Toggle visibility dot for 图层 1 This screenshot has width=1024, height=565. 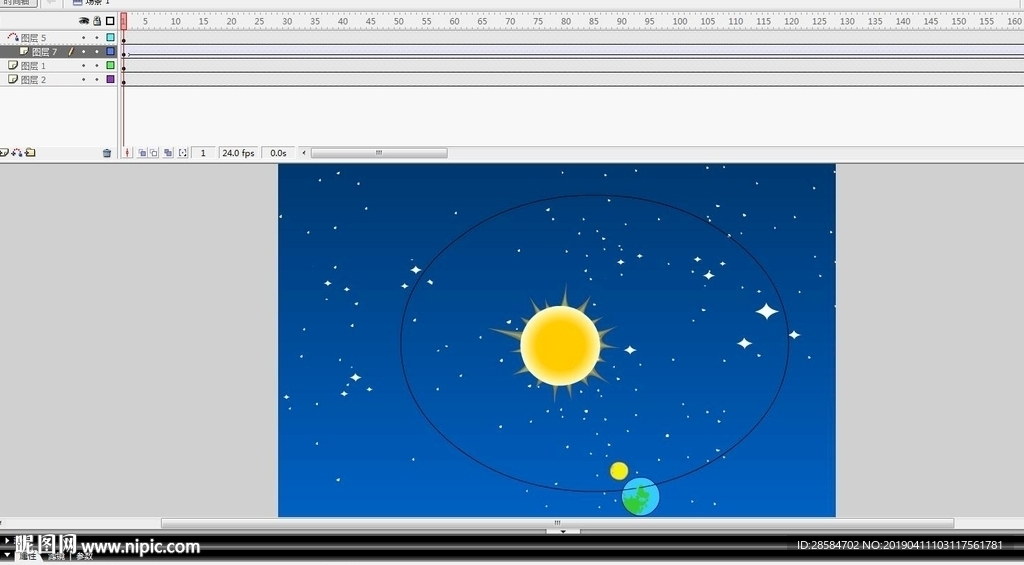point(84,65)
